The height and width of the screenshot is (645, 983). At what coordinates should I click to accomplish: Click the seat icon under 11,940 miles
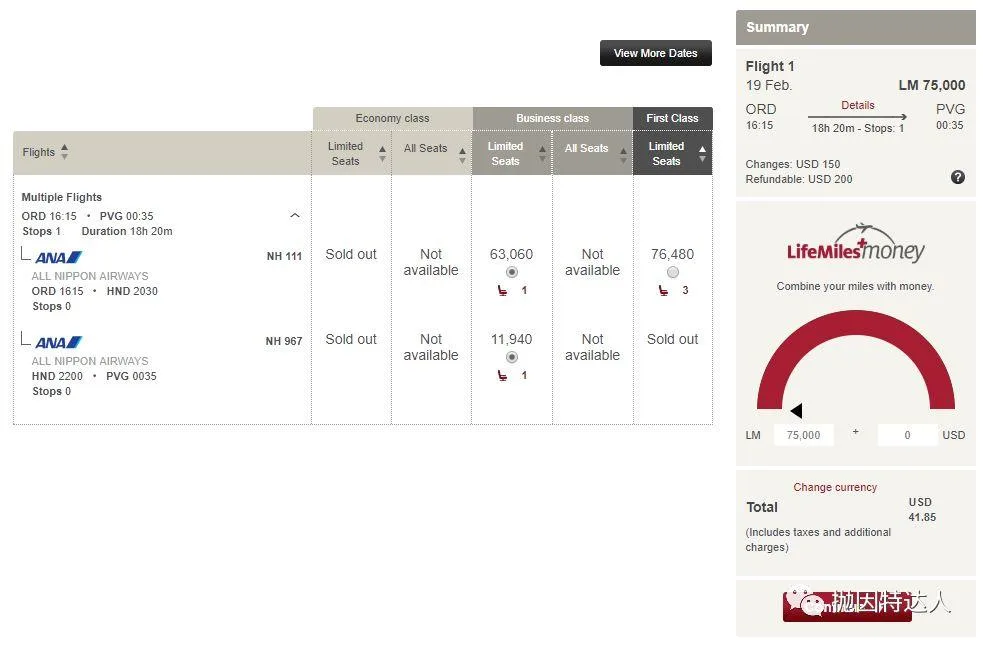[x=503, y=376]
